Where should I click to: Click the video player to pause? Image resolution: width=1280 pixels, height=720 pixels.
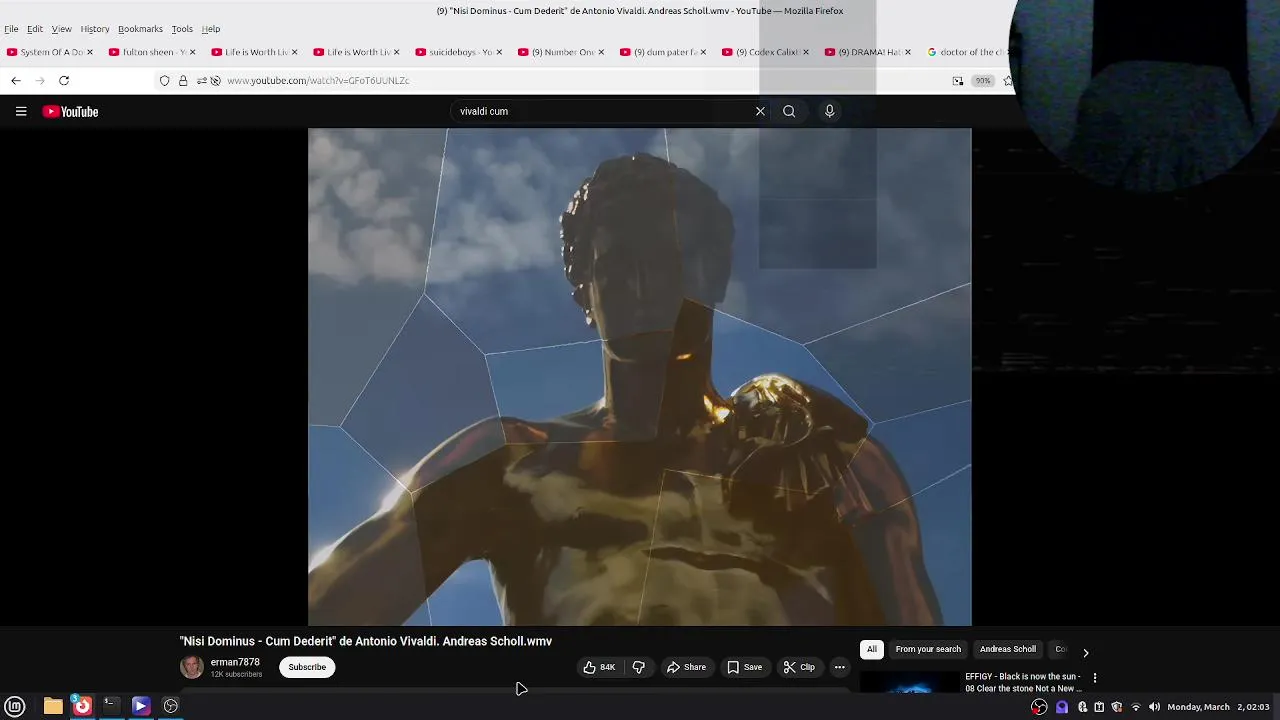(640, 377)
